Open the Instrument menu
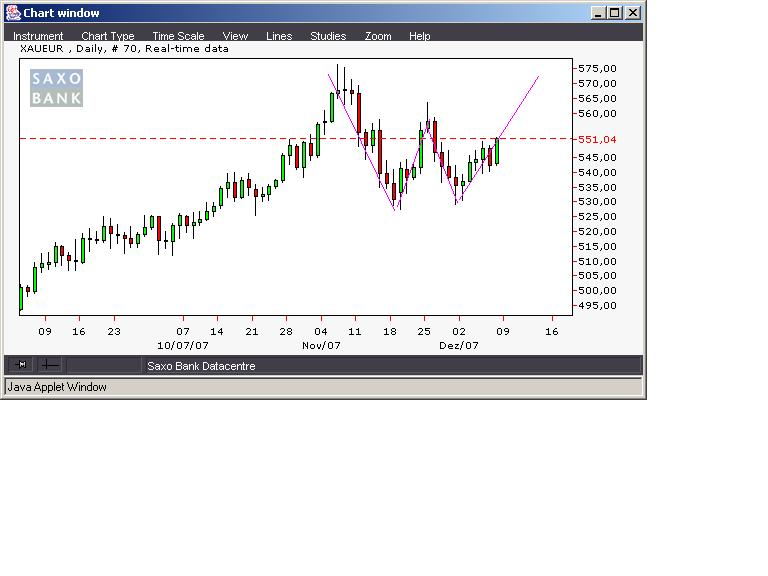Viewport: 768px width, 576px height. pyautogui.click(x=38, y=36)
